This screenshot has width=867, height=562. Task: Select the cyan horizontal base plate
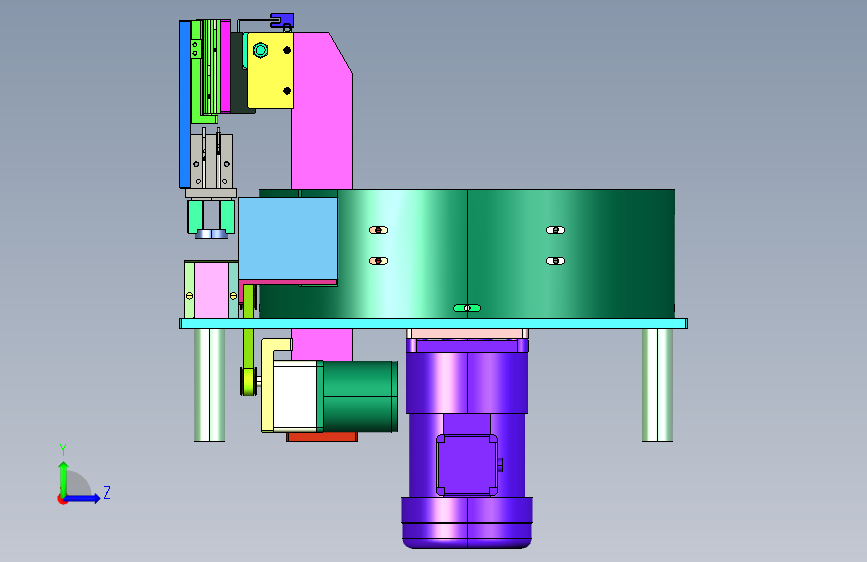(434, 324)
